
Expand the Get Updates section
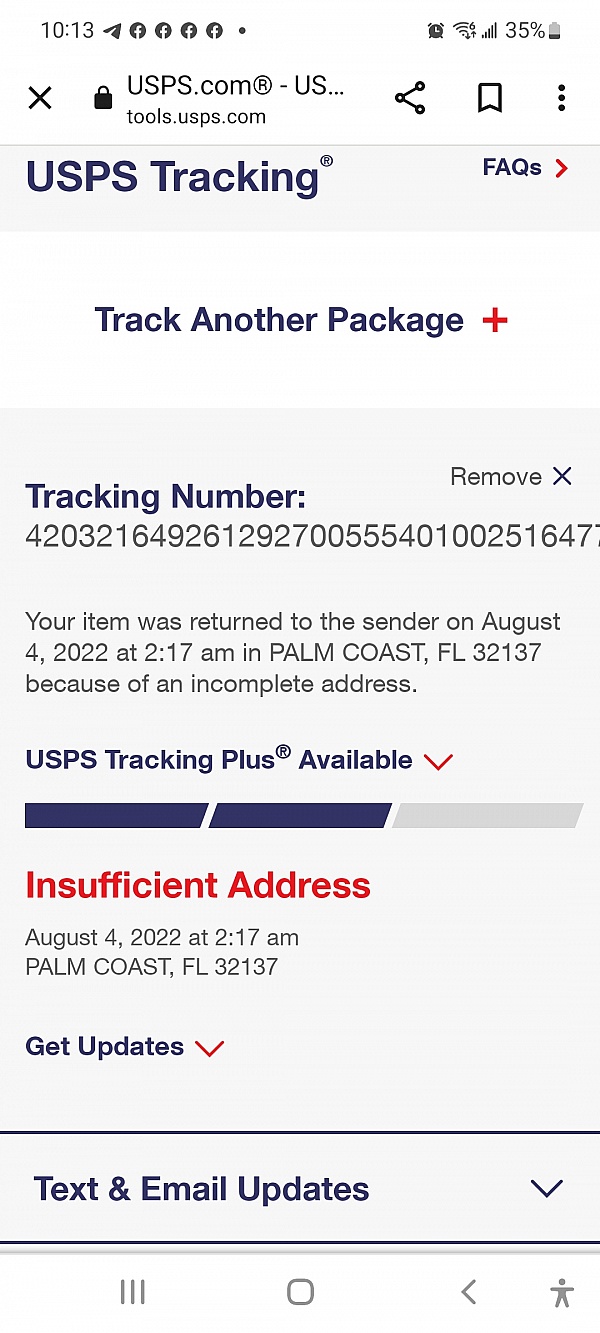124,1047
